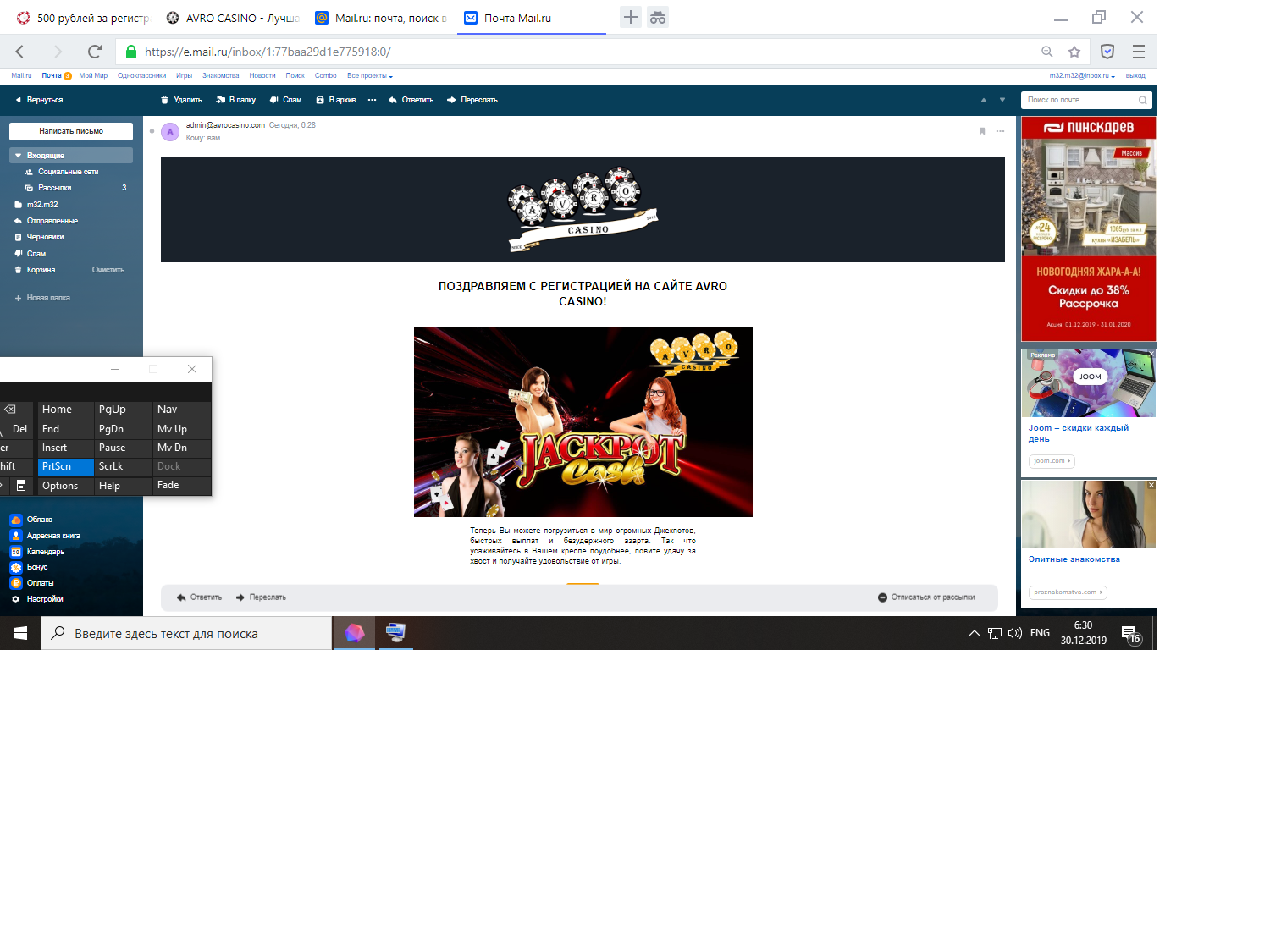Screen dimensions: 1270x952
Task: Reply using Ответить in the top toolbar
Action: [411, 100]
